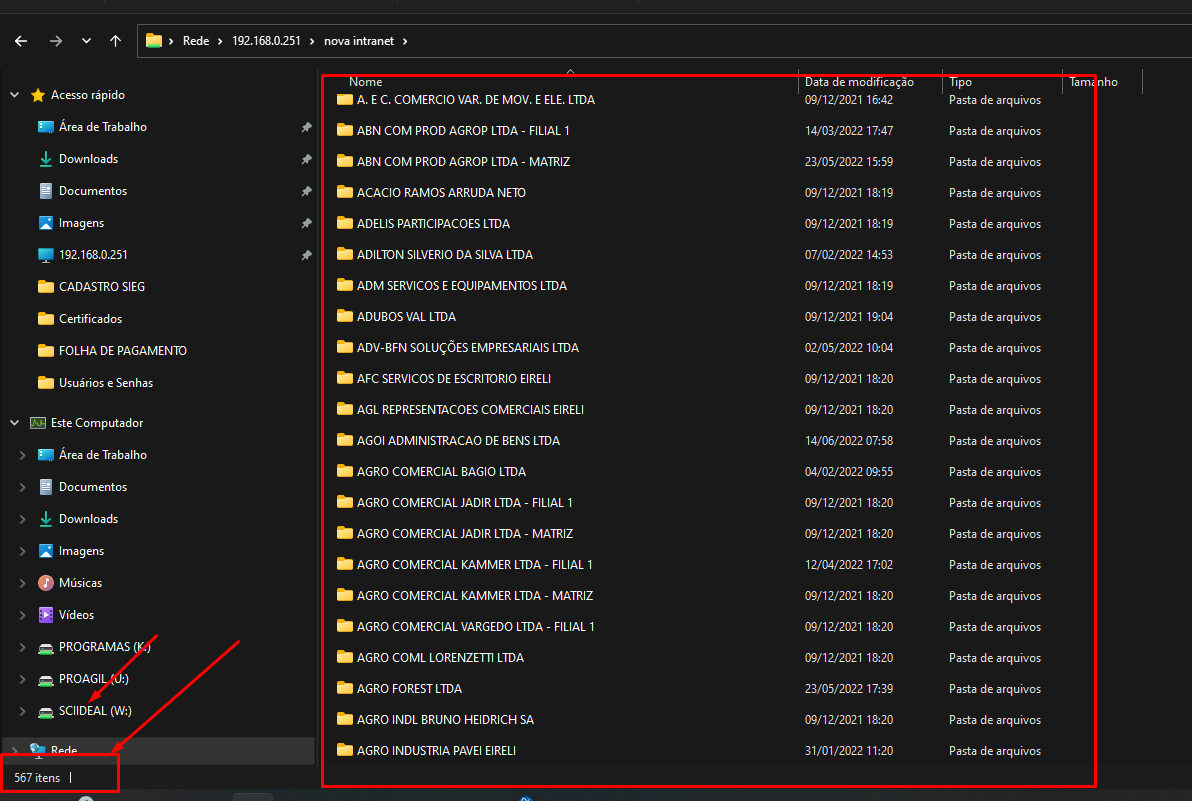Image resolution: width=1192 pixels, height=801 pixels.
Task: Select ADUBOS VAL LTDA folder
Action: point(406,317)
